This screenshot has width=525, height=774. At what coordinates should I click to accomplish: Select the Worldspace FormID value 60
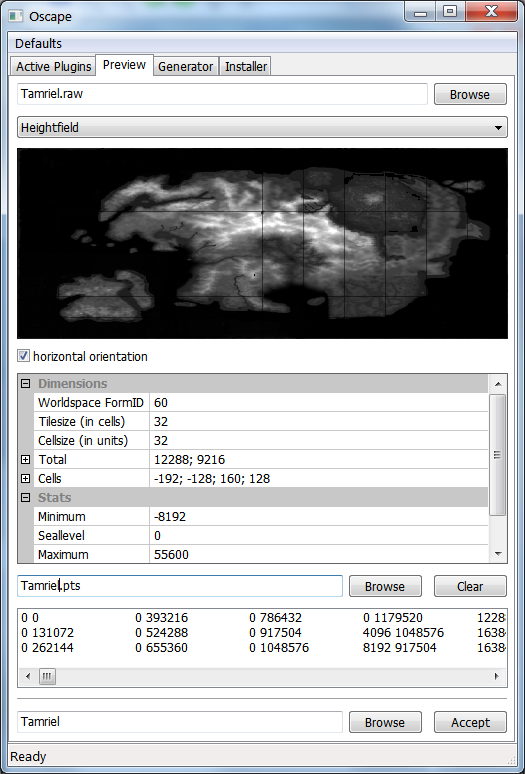pos(319,403)
